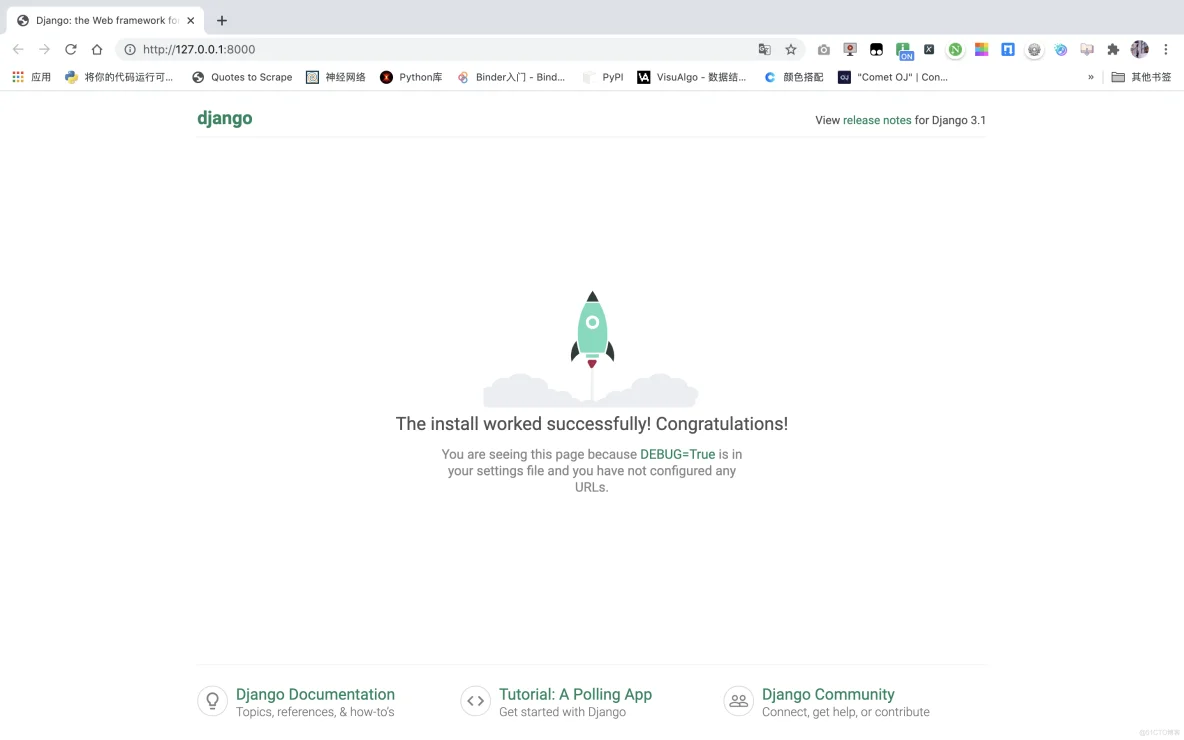Open a new tab with plus button
Viewport: 1184px width, 740px height.
222,20
